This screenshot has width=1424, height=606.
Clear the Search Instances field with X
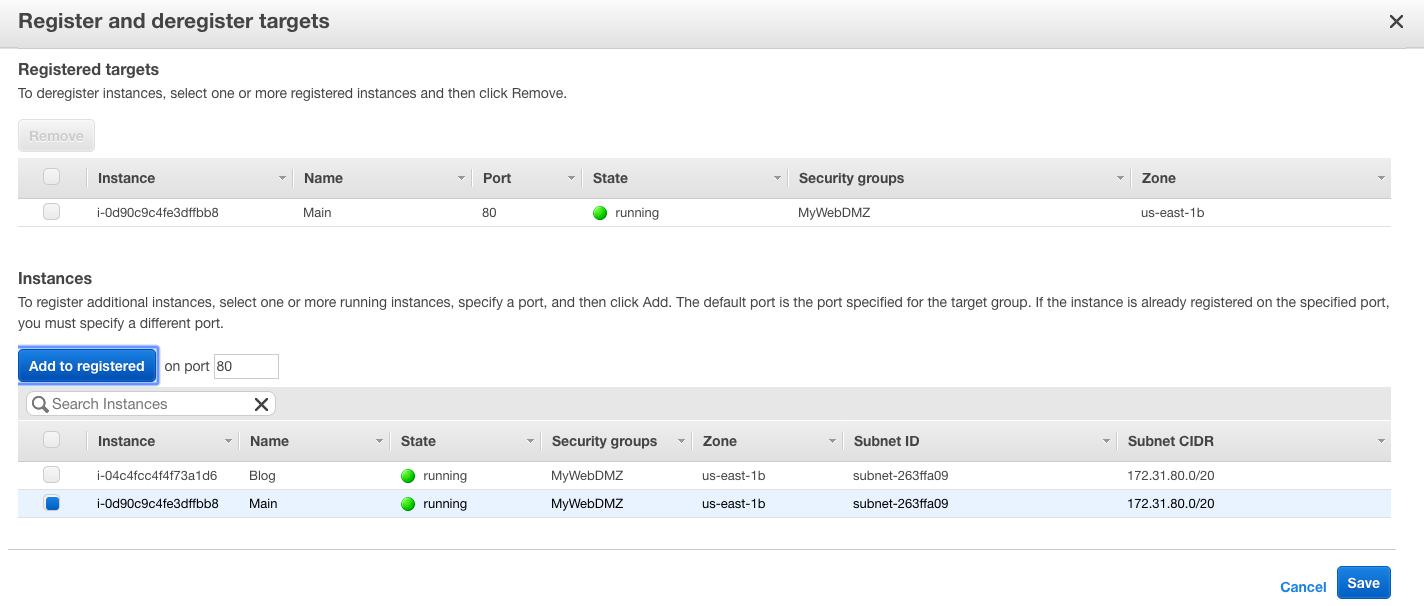pos(261,404)
